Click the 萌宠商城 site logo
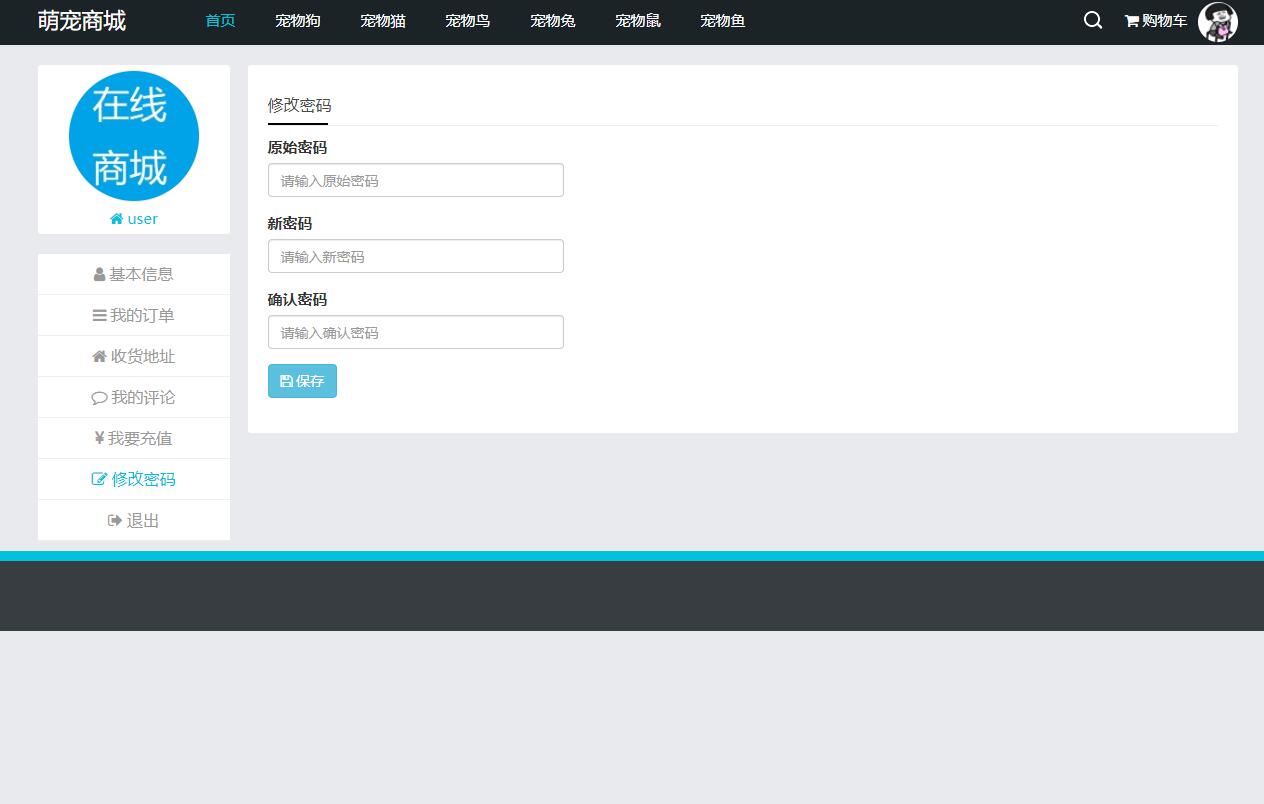Screen dimensions: 1264x804 [x=82, y=21]
